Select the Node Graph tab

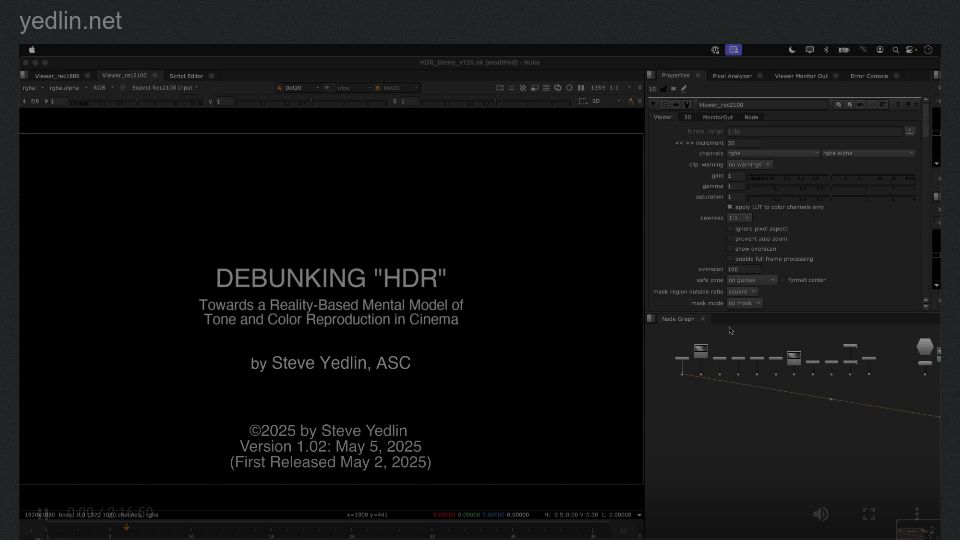tap(678, 319)
